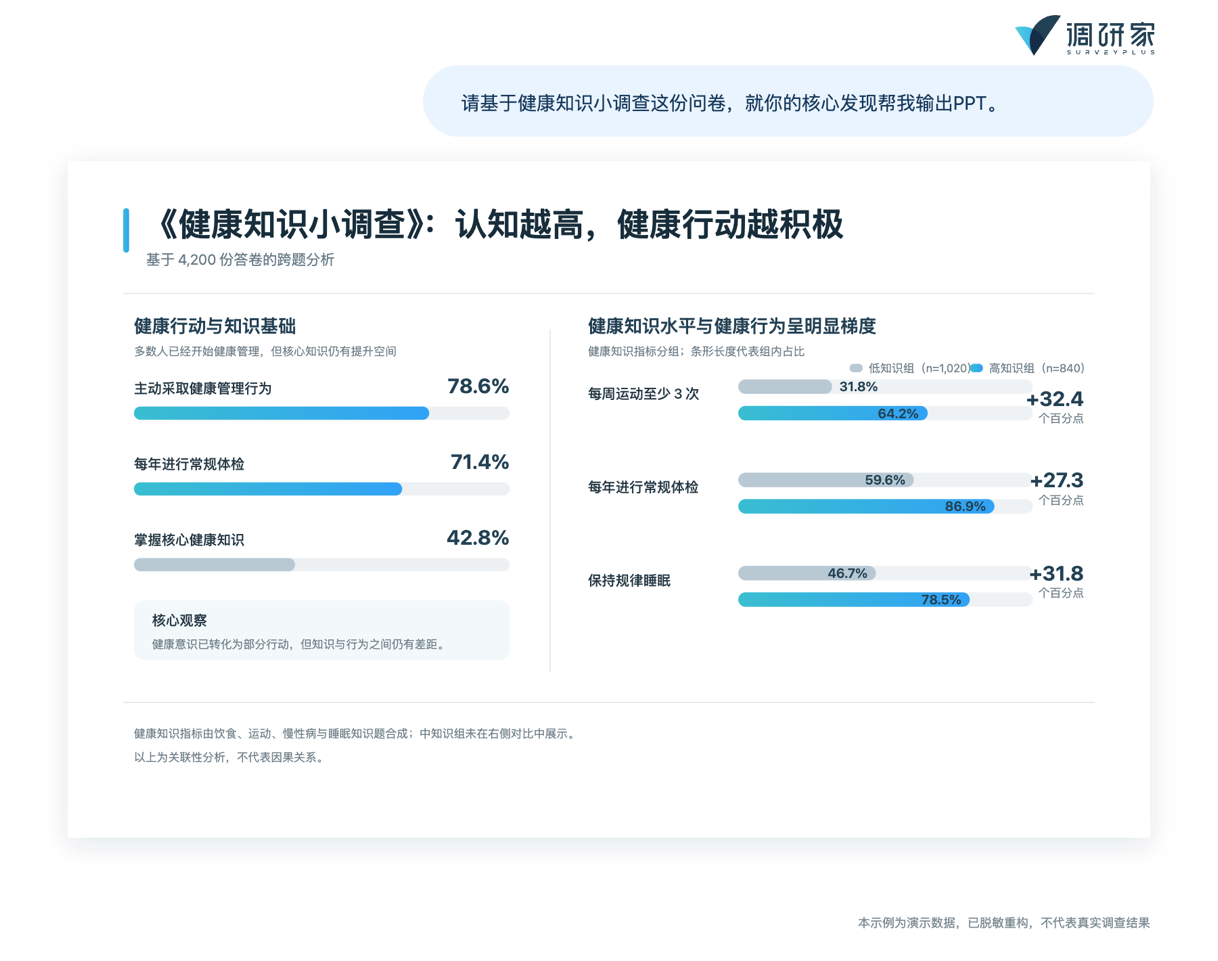Click the 78.6% value

pos(478,386)
